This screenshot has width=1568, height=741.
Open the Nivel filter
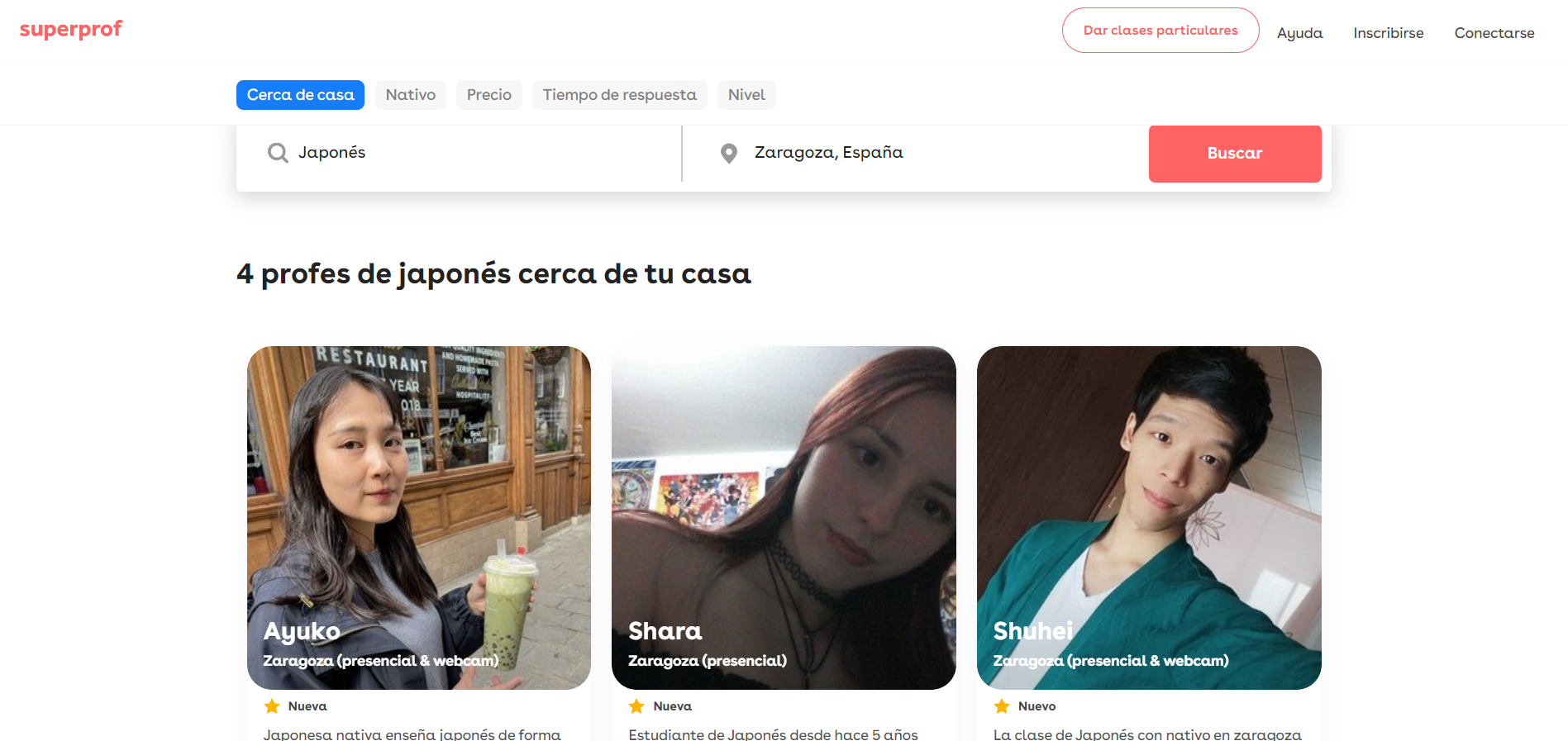tap(746, 95)
